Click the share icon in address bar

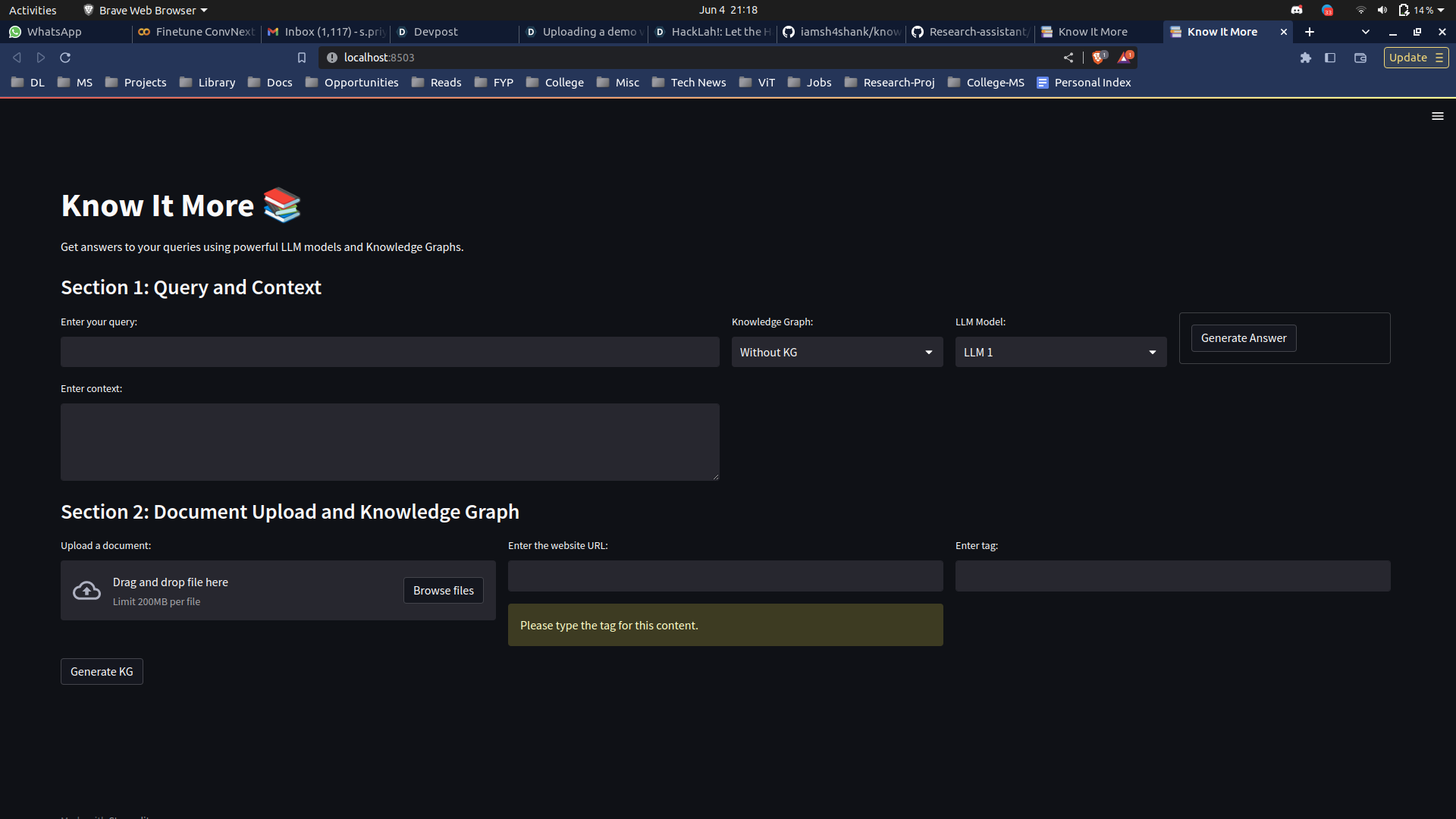point(1068,58)
